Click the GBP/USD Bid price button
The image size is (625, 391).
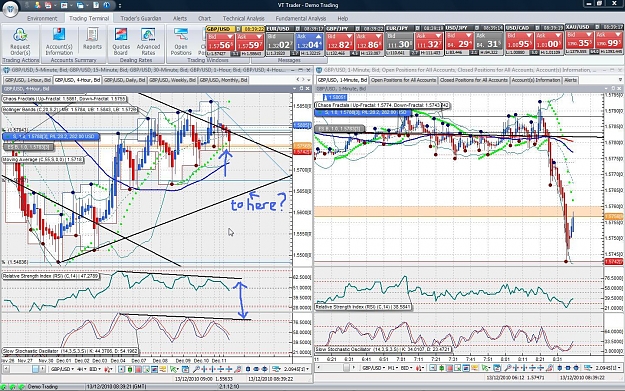point(220,42)
